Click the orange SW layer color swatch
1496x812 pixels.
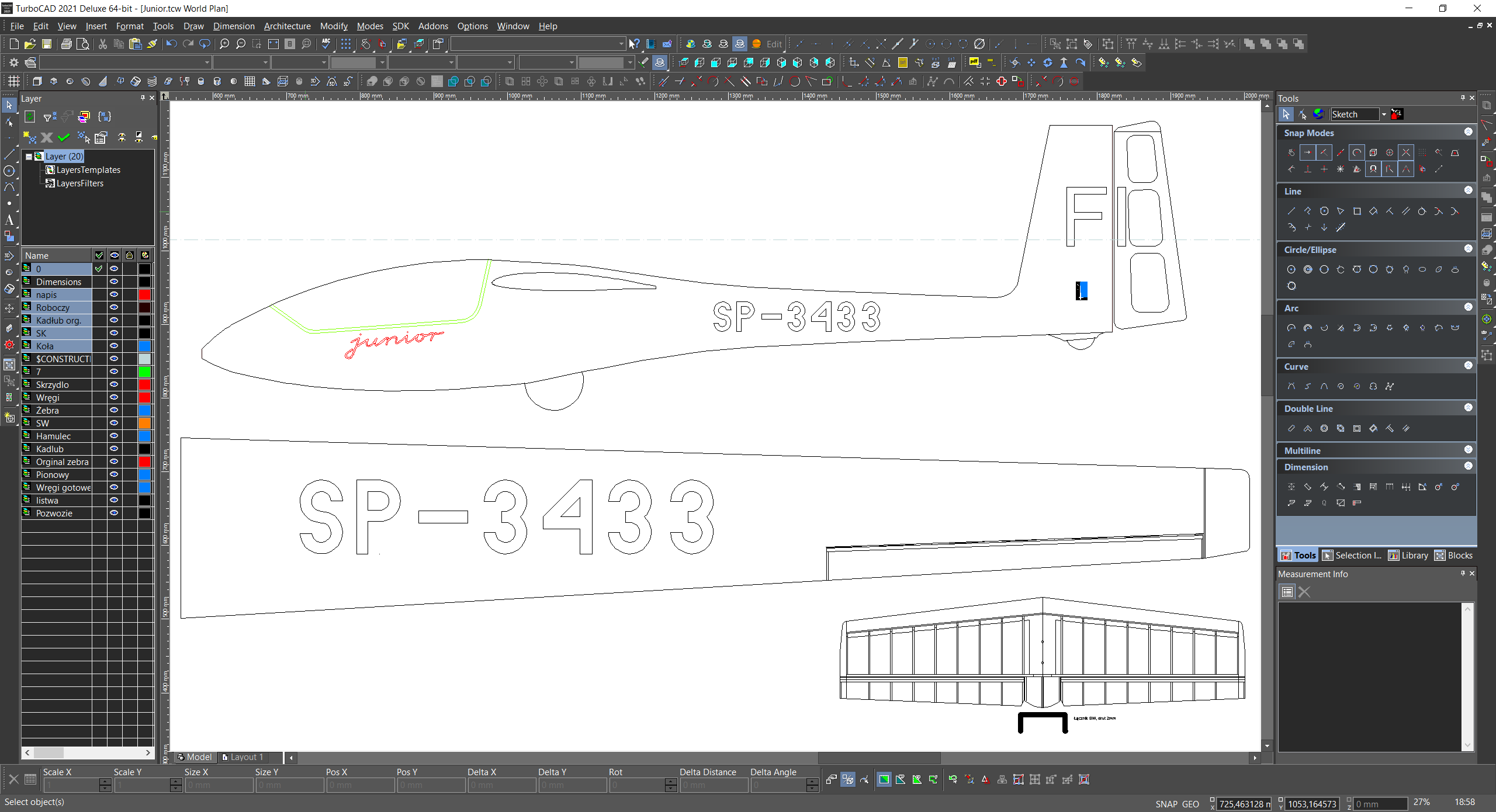144,423
